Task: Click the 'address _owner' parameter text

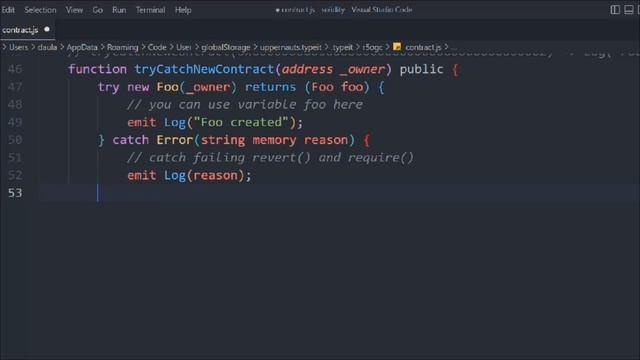Action: click(333, 69)
